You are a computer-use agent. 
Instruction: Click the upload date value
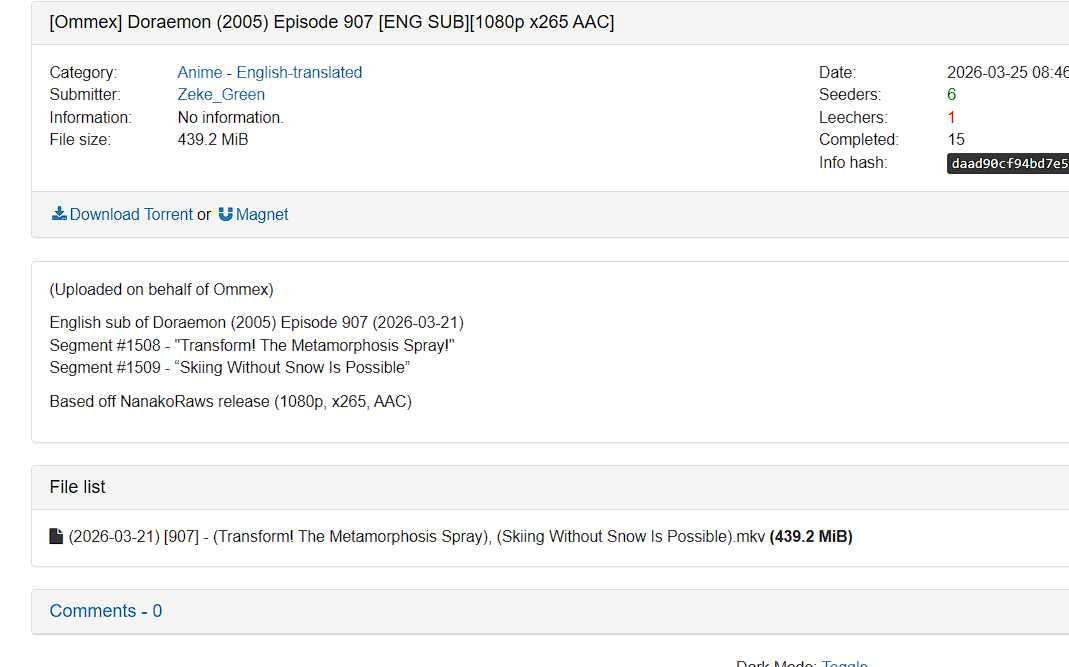click(1008, 72)
